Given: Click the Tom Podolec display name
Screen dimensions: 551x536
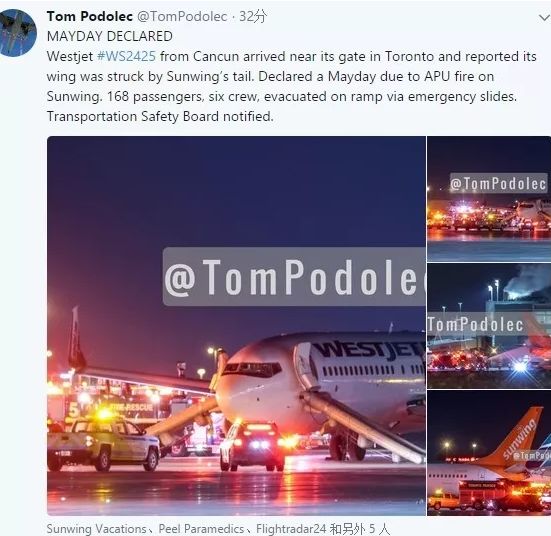Looking at the screenshot, I should pyautogui.click(x=90, y=16).
